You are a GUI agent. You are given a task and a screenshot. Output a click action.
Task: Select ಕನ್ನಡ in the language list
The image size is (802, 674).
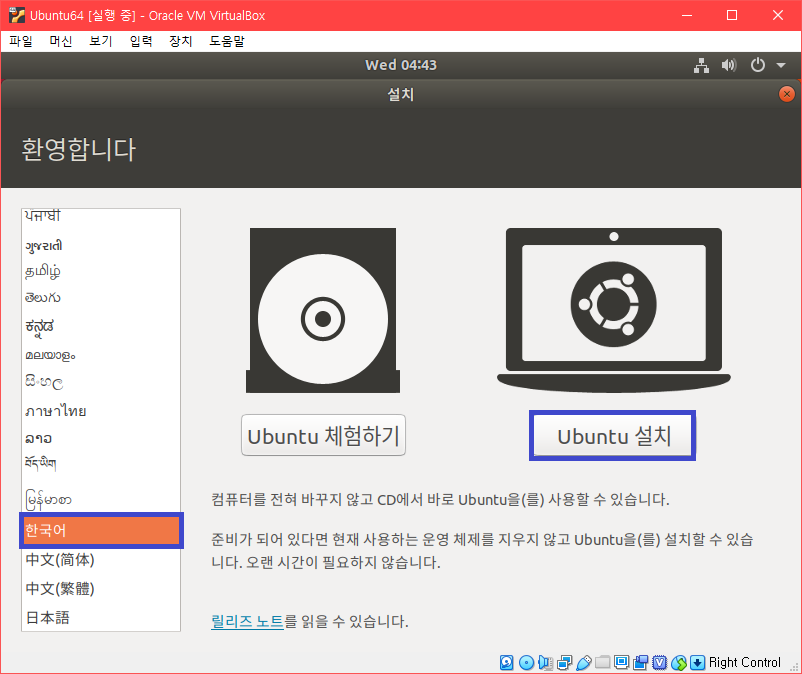click(x=101, y=326)
